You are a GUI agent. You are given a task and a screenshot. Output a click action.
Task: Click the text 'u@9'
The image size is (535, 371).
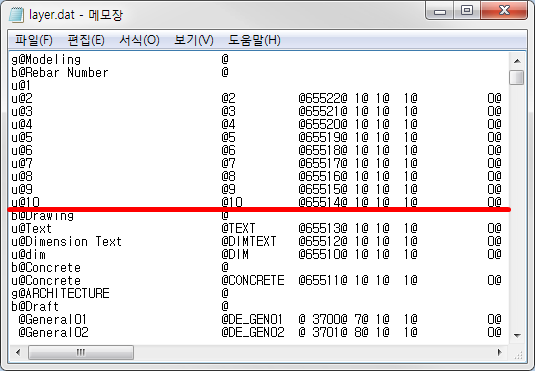click(22, 189)
